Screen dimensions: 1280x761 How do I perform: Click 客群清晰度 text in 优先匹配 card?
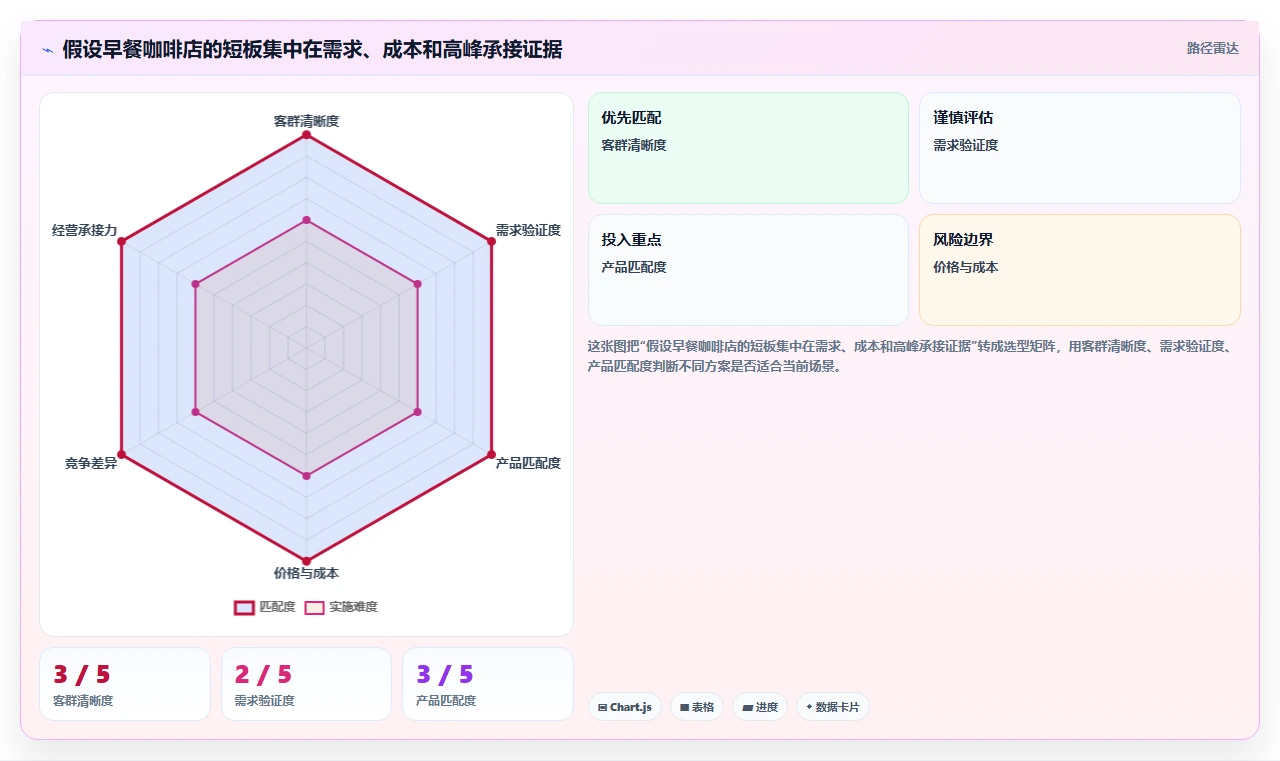click(634, 145)
